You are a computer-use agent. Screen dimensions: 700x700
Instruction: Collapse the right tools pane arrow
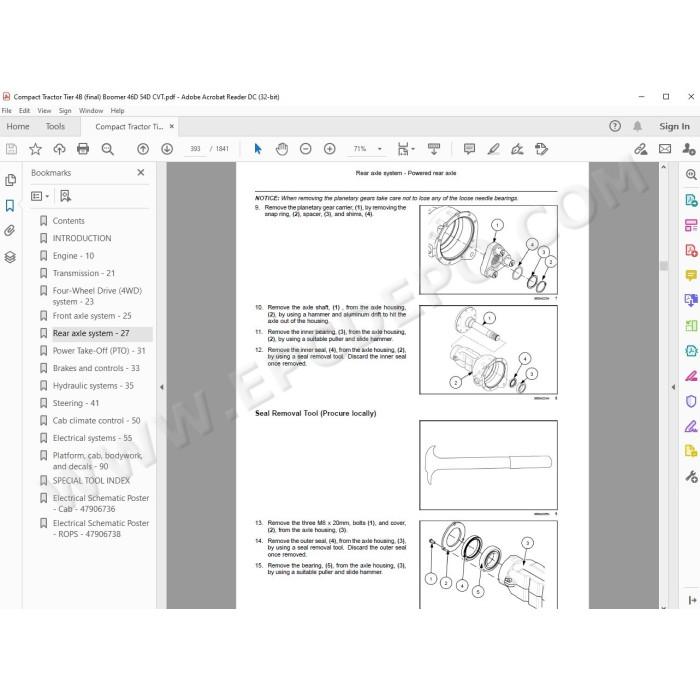(x=673, y=387)
